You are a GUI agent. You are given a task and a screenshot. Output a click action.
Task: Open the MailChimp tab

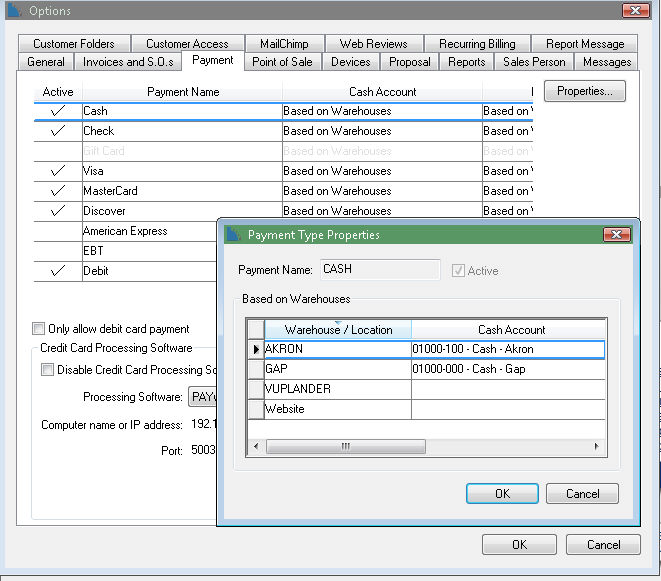[284, 44]
